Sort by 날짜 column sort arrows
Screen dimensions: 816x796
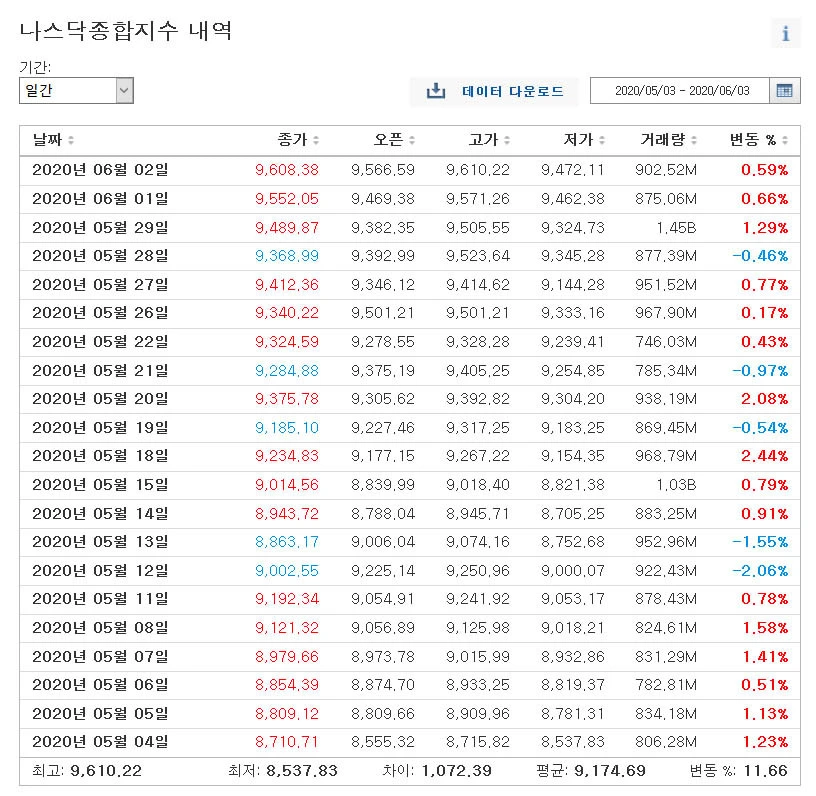coord(71,140)
